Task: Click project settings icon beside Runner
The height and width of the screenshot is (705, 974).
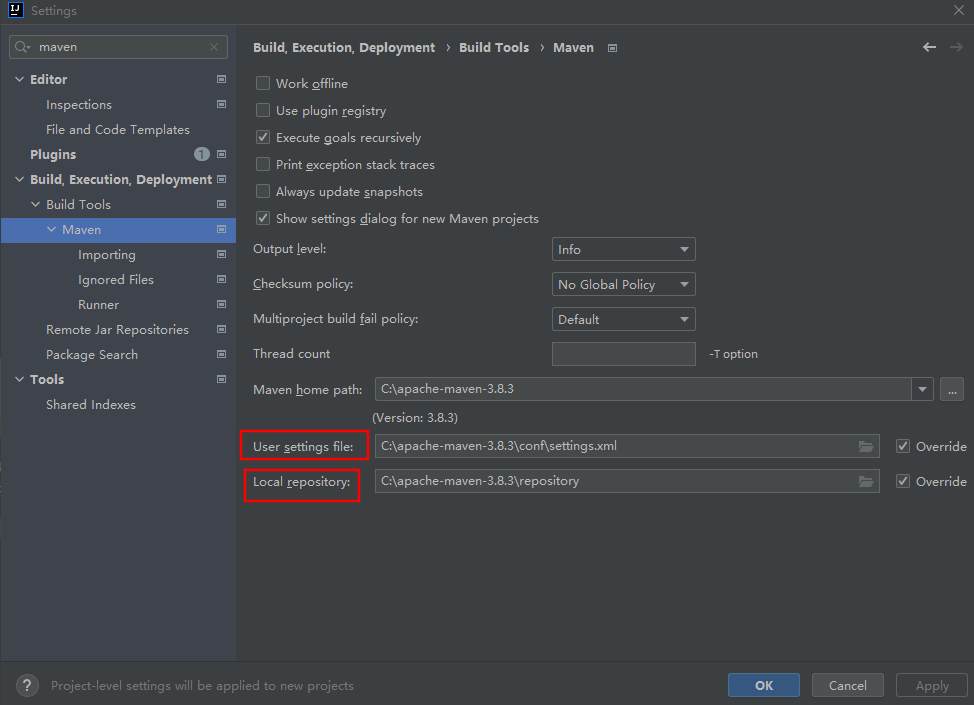Action: coord(221,304)
